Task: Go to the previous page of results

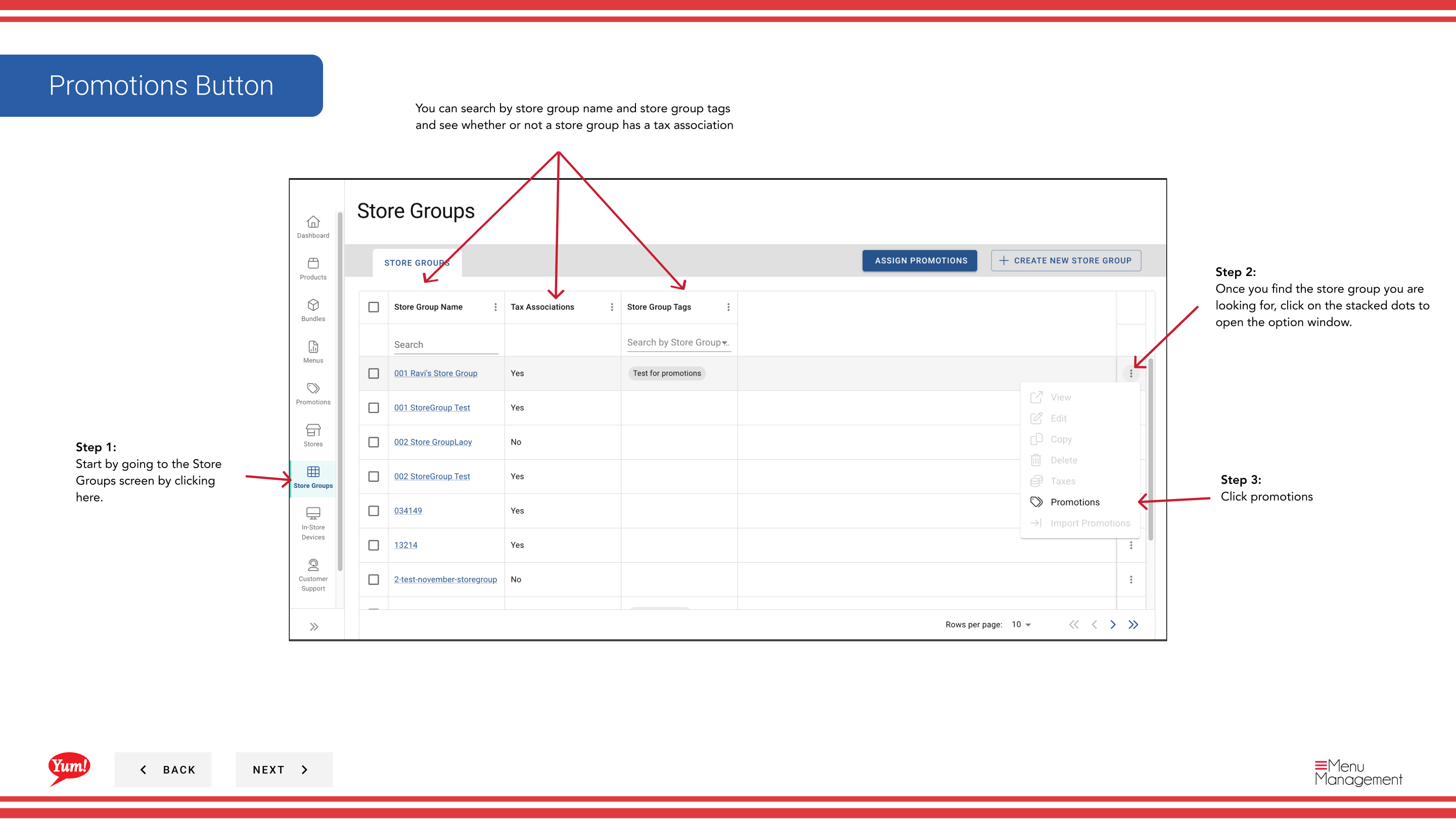Action: pyautogui.click(x=1094, y=624)
